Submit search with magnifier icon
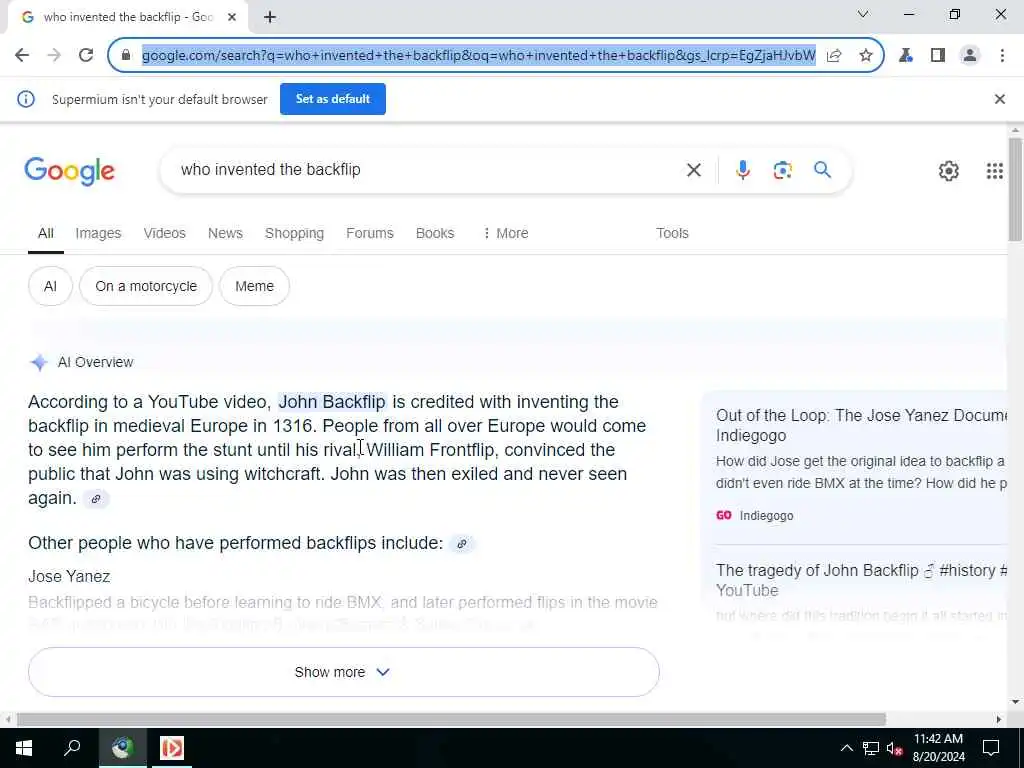The image size is (1024, 768). pos(822,170)
